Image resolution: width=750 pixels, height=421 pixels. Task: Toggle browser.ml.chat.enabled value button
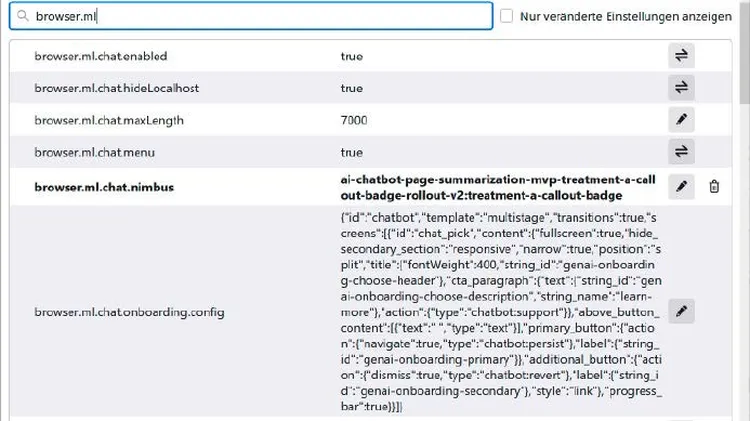point(681,56)
